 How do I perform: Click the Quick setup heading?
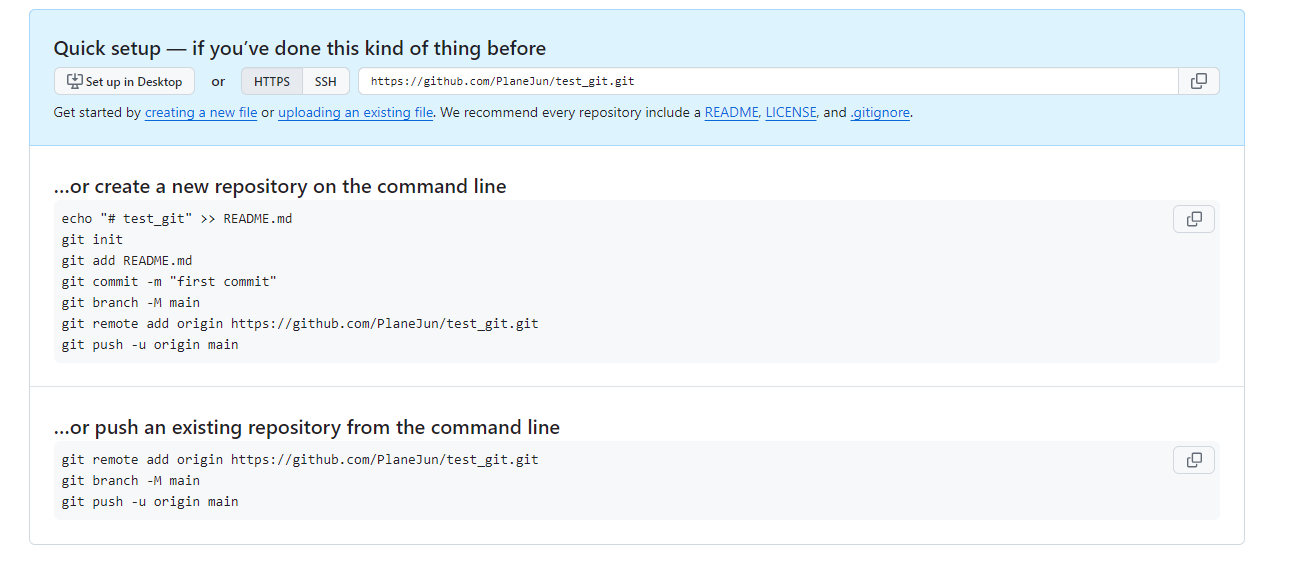300,48
